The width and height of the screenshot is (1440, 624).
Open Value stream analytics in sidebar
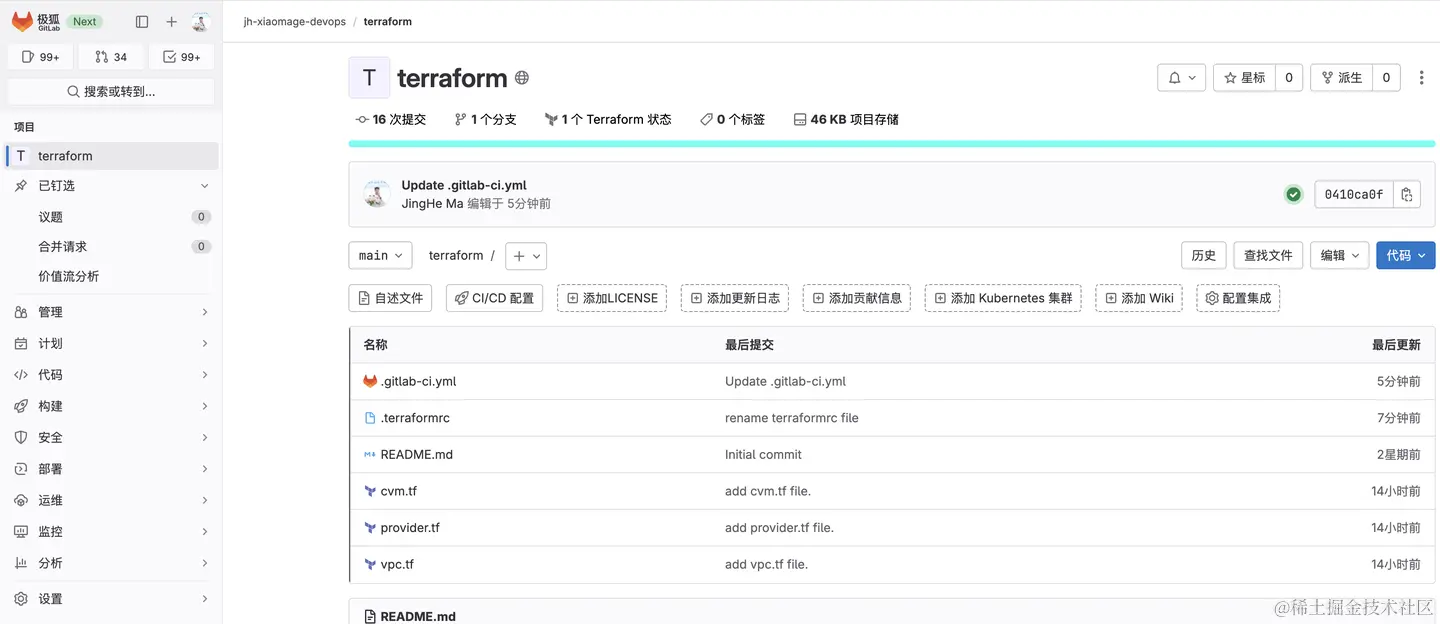pos(111,276)
